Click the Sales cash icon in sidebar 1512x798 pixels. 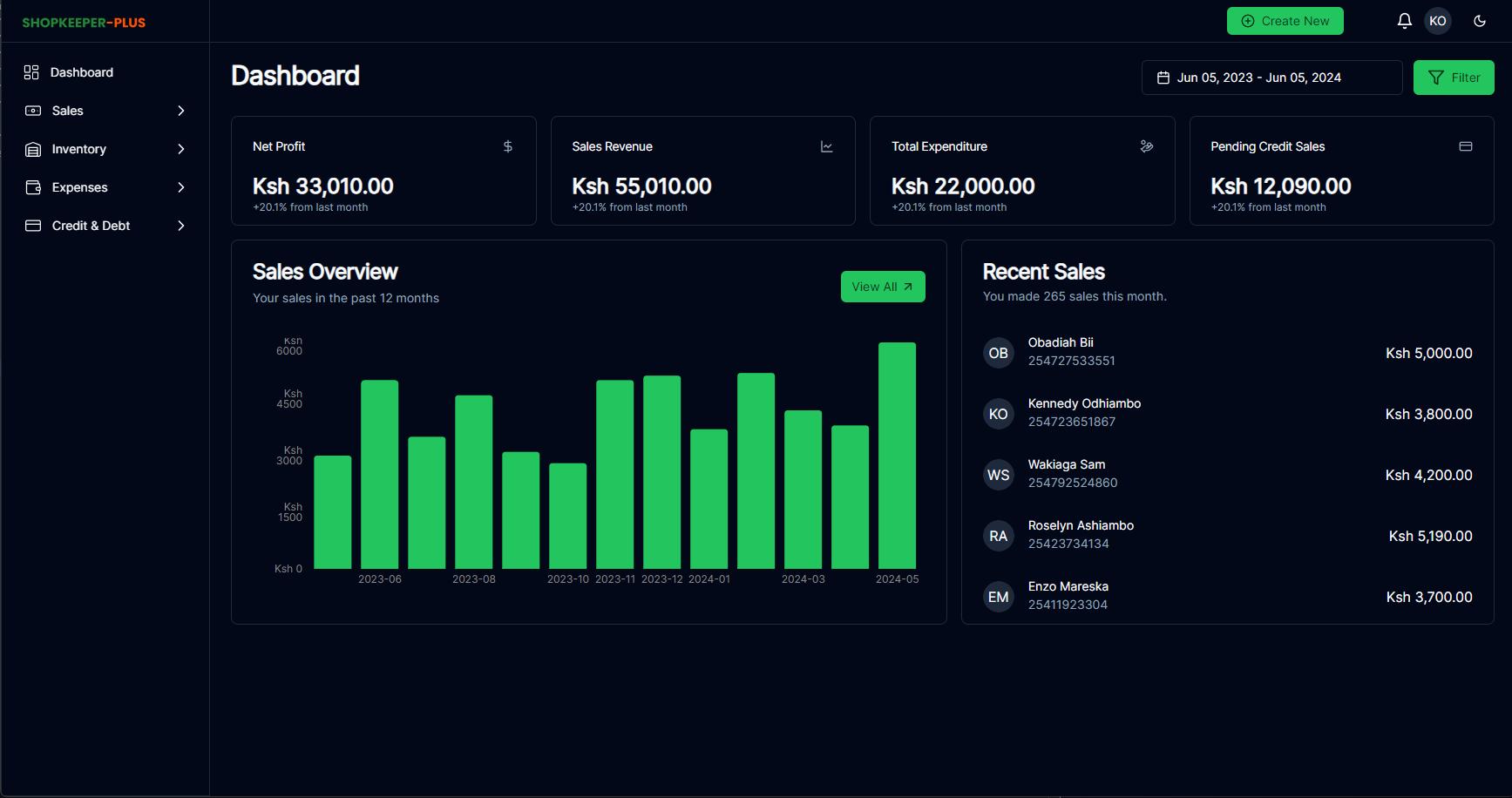click(x=33, y=111)
